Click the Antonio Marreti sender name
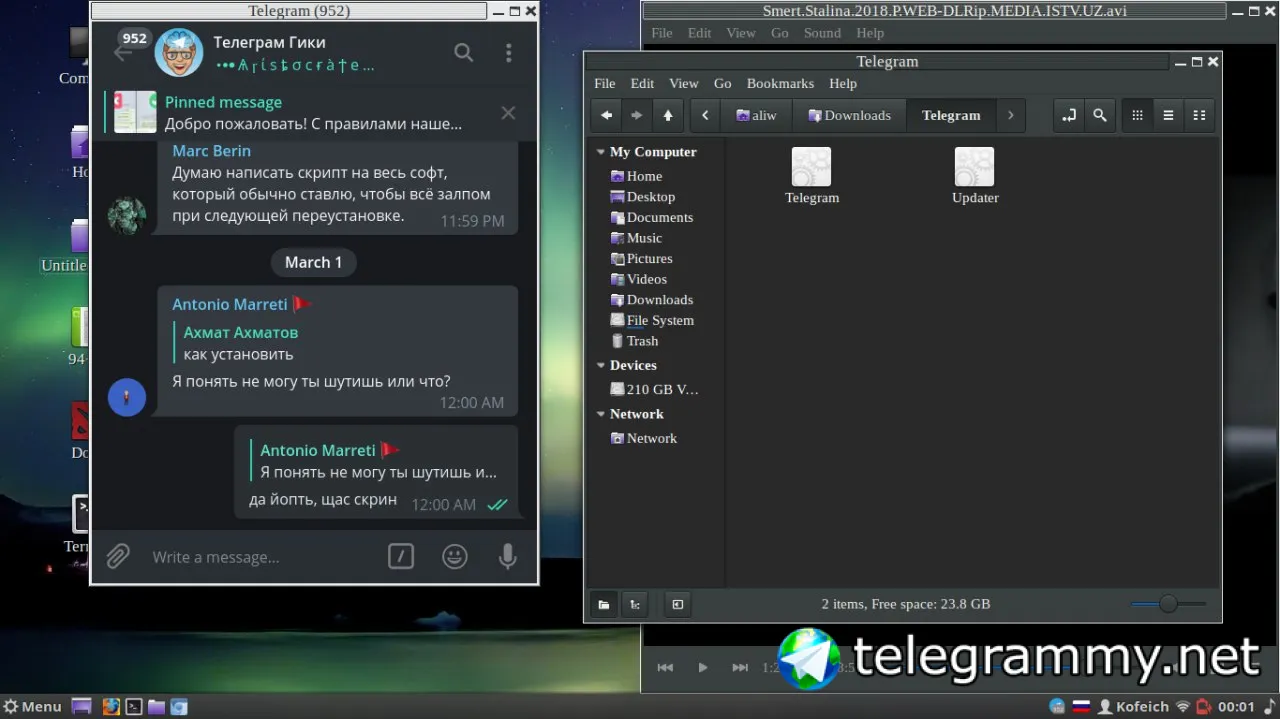Image resolution: width=1280 pixels, height=719 pixels. (x=230, y=304)
